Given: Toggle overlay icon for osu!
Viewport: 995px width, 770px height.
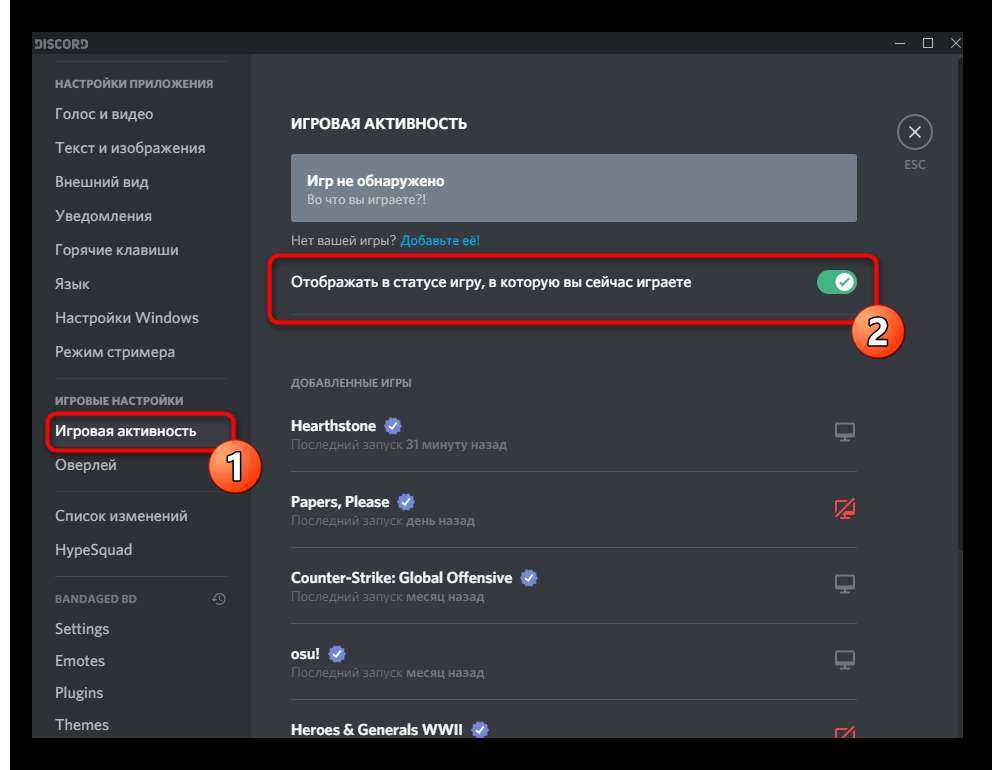Looking at the screenshot, I should 845,660.
